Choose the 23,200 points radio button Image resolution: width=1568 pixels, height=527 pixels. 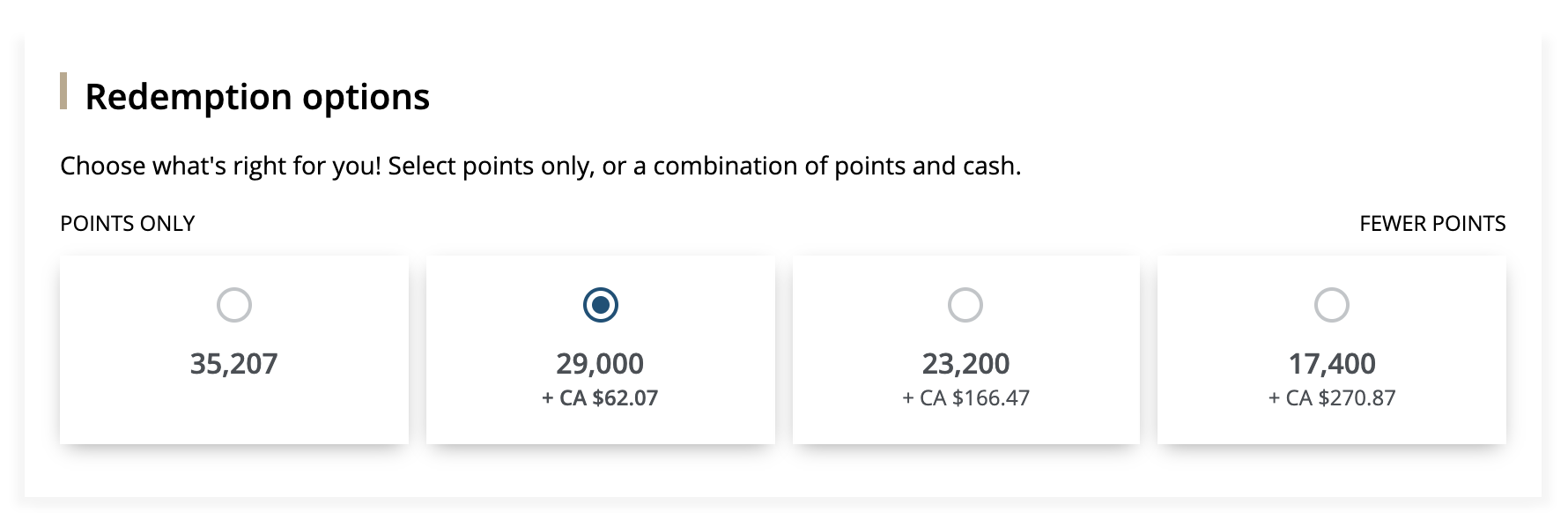(x=965, y=305)
